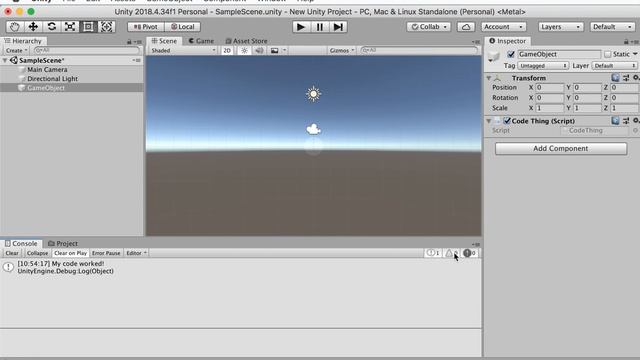Open the Gizmos dropdown
This screenshot has width=640, height=360.
point(342,51)
